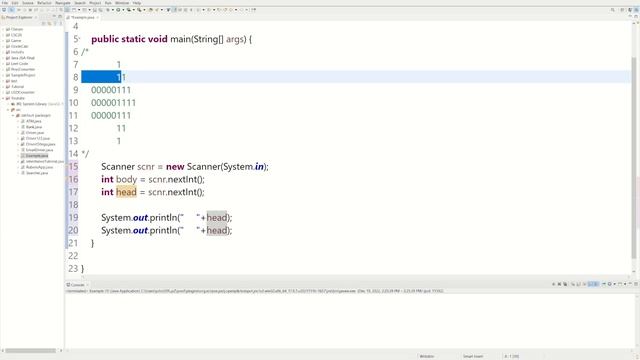Toggle Link with Editor in Project Explorer
Image resolution: width=640 pixels, height=360 pixels.
[x=49, y=23]
